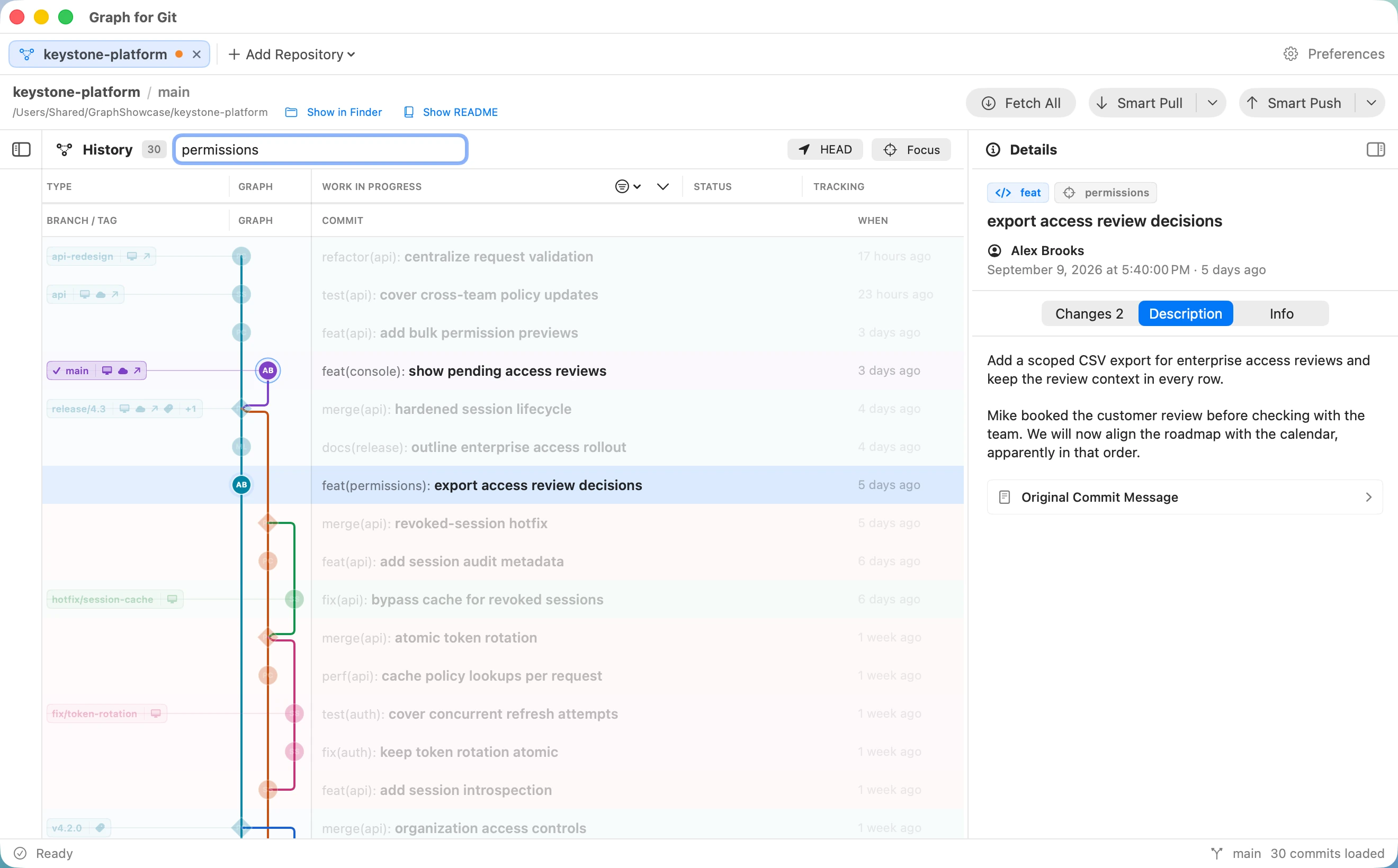1398x868 pixels.
Task: Click the Smart Push button
Action: pyautogui.click(x=1297, y=103)
